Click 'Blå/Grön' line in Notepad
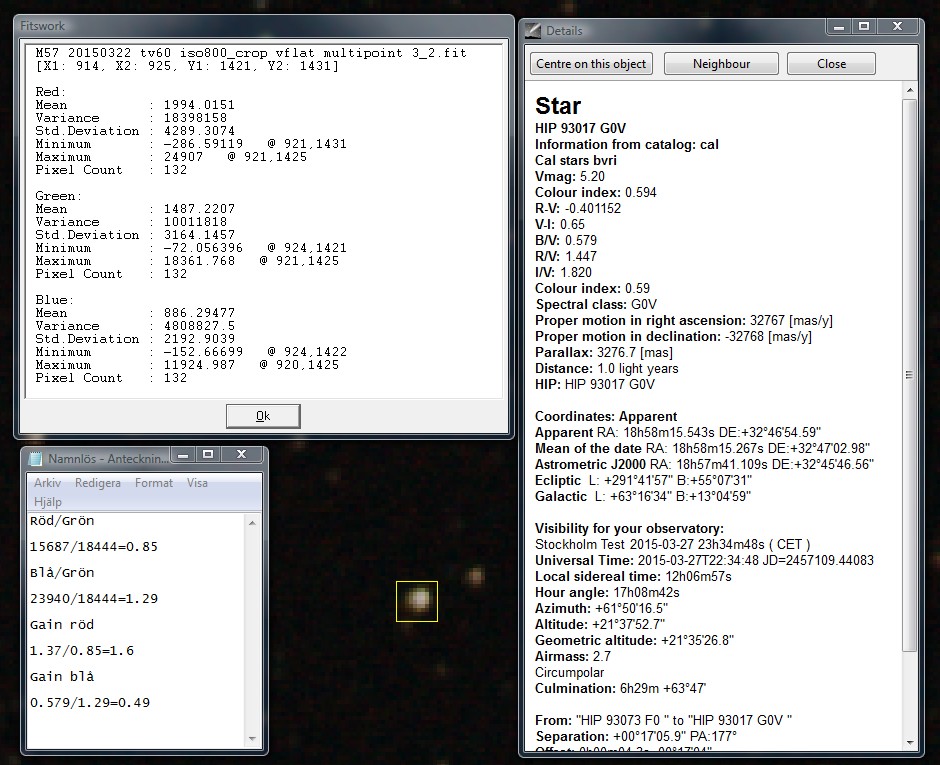The height and width of the screenshot is (765, 940). [x=62, y=573]
